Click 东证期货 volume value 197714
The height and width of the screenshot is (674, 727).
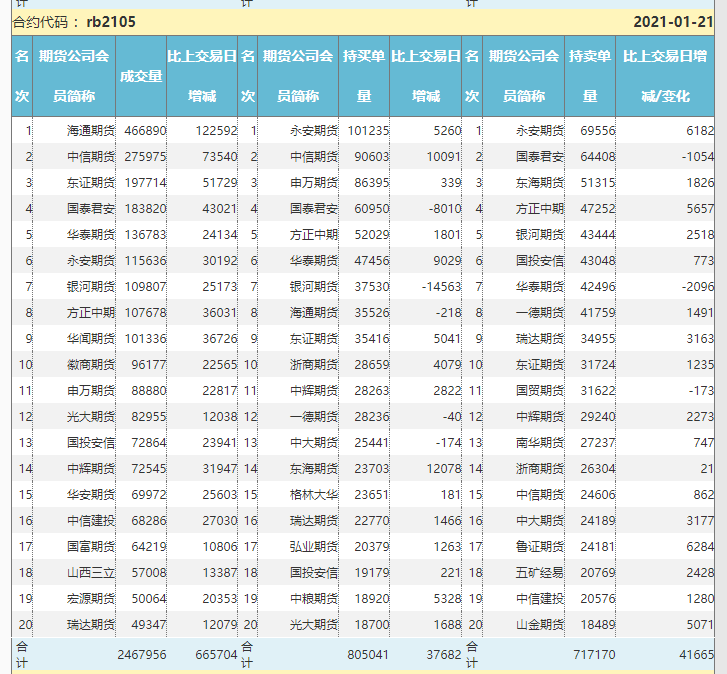(x=145, y=183)
